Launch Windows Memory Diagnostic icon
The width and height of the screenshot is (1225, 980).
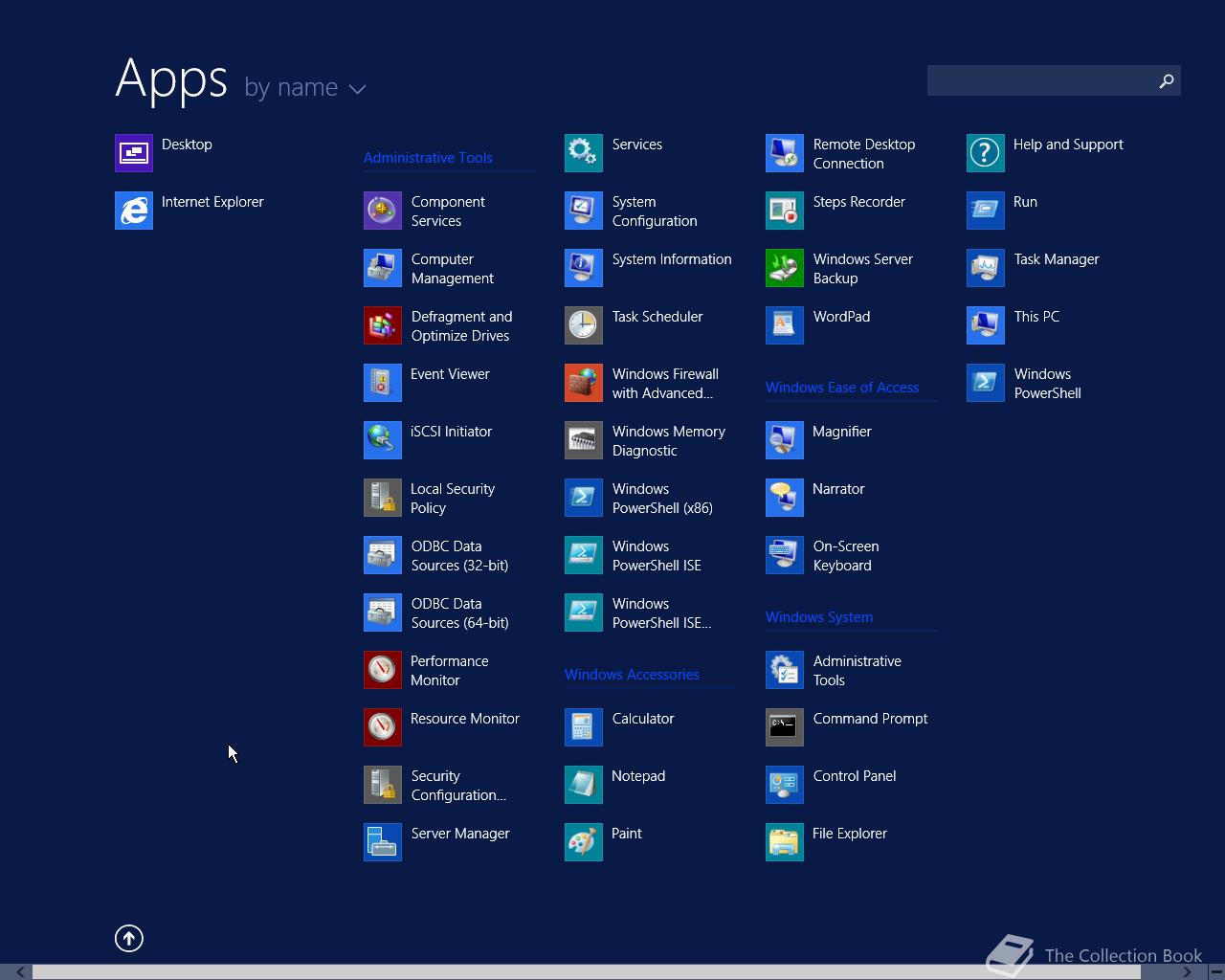click(584, 440)
